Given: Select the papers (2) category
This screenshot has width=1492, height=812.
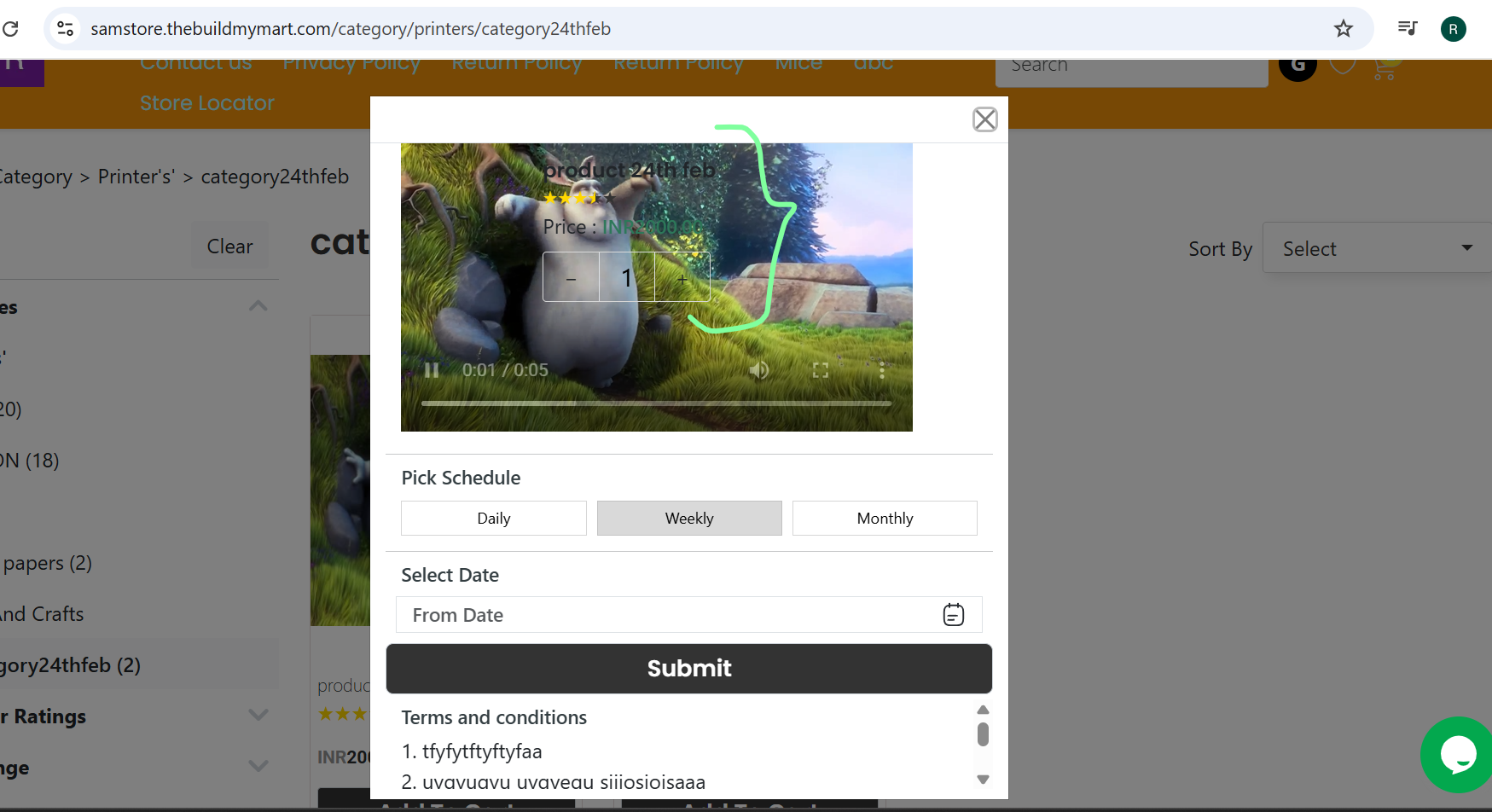Looking at the screenshot, I should coord(47,564).
